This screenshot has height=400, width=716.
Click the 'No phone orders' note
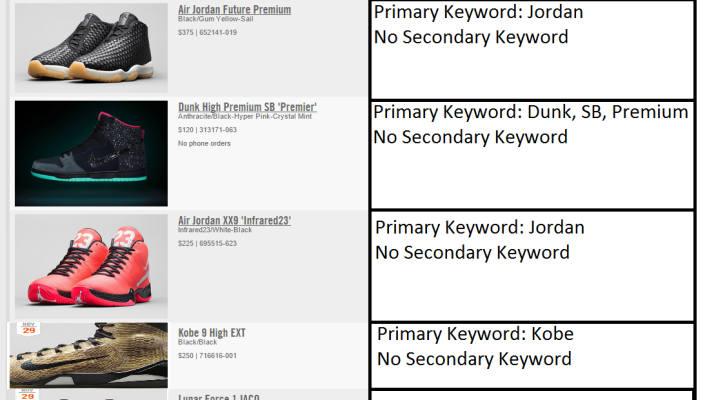[203, 143]
